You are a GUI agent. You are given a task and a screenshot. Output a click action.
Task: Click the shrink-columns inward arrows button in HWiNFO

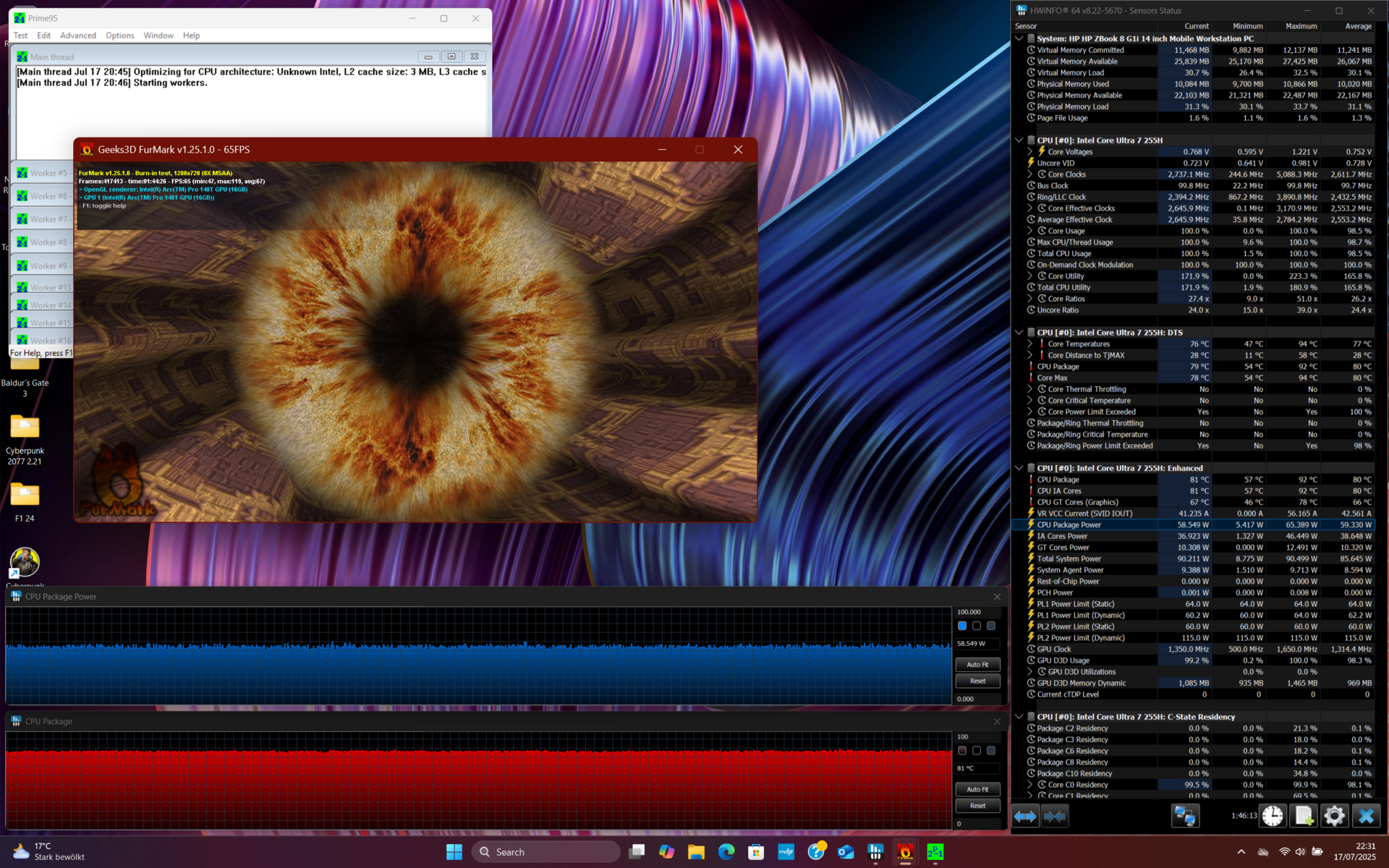point(1055,816)
